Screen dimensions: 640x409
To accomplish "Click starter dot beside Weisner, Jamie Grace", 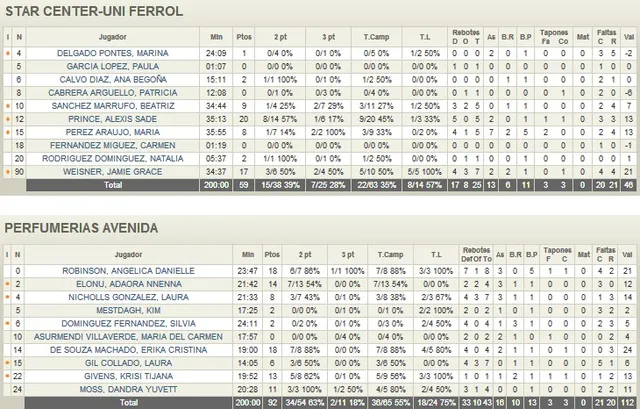I will [x=7, y=171].
